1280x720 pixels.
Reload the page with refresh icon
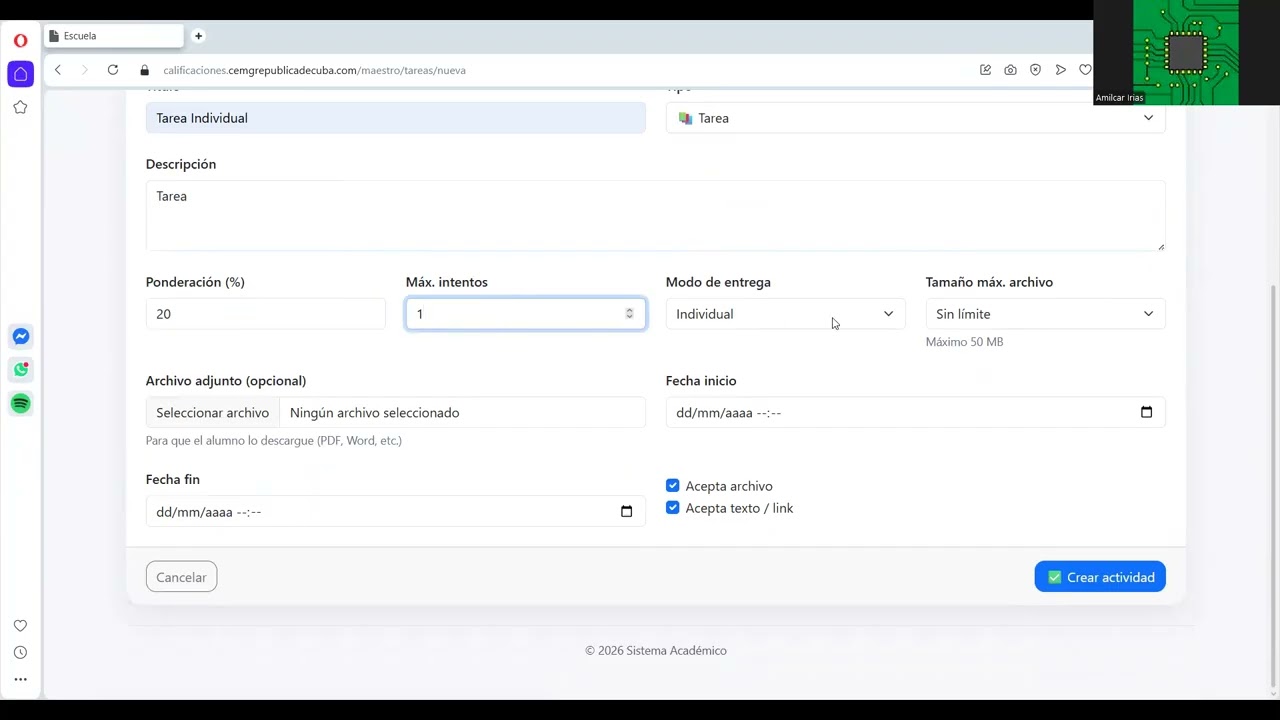113,70
